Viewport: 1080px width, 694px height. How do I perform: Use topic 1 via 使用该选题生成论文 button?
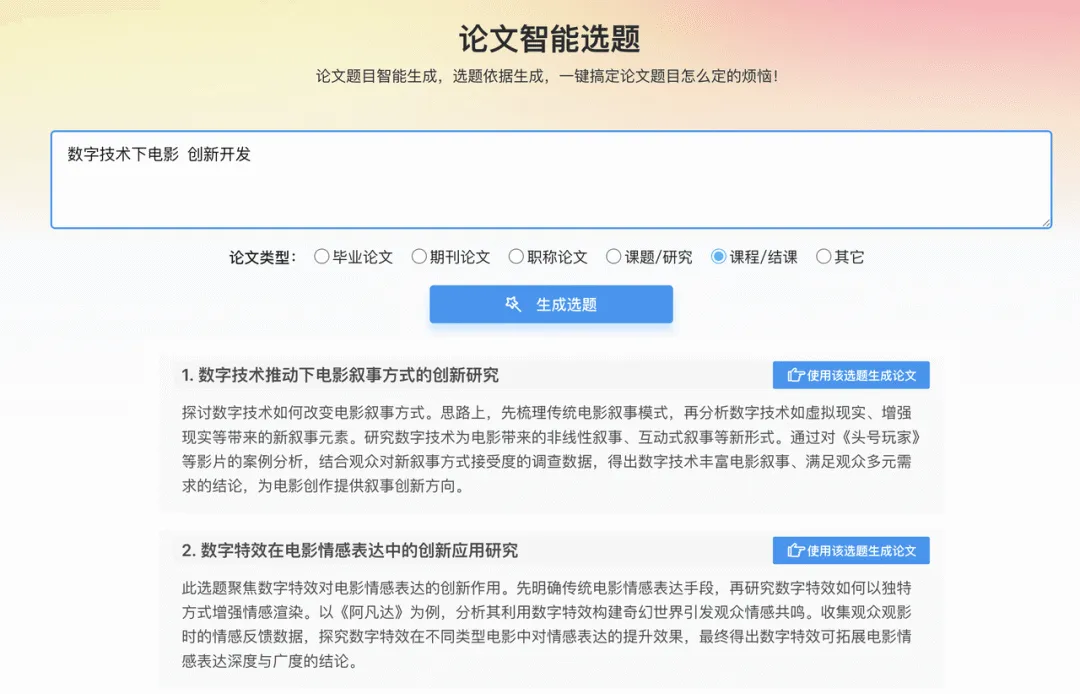coord(851,375)
